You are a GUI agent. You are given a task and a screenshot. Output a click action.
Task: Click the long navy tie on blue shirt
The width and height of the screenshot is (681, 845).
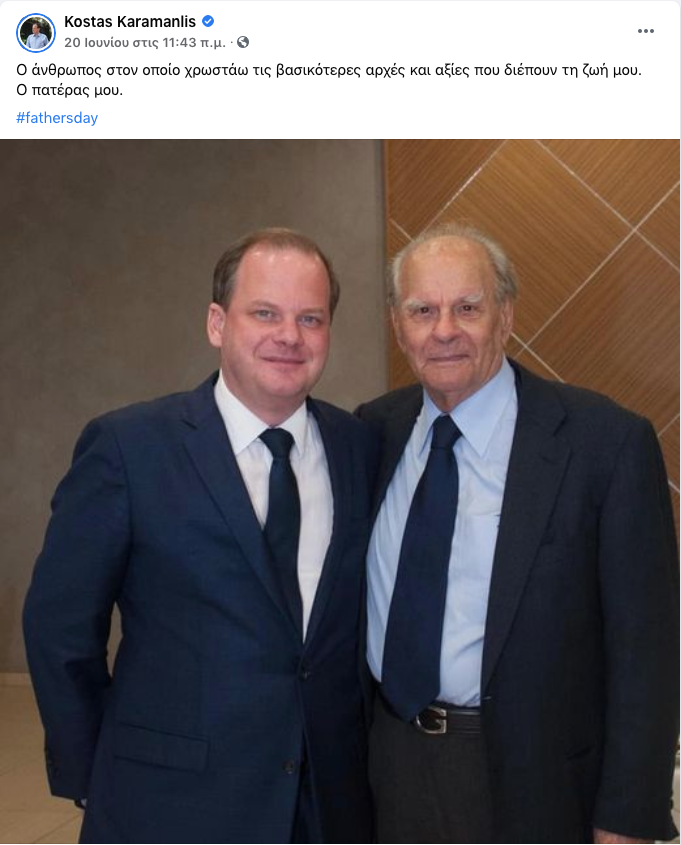point(423,566)
